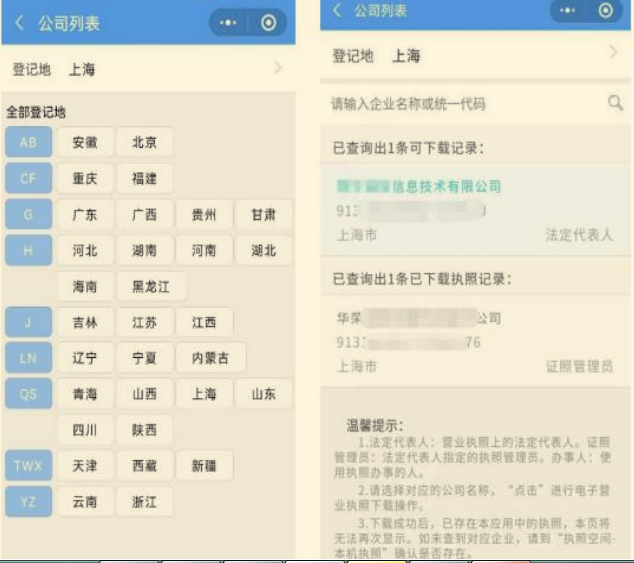The width and height of the screenshot is (634, 563).
Task: Jump to TWX letter index
Action: pos(28,466)
